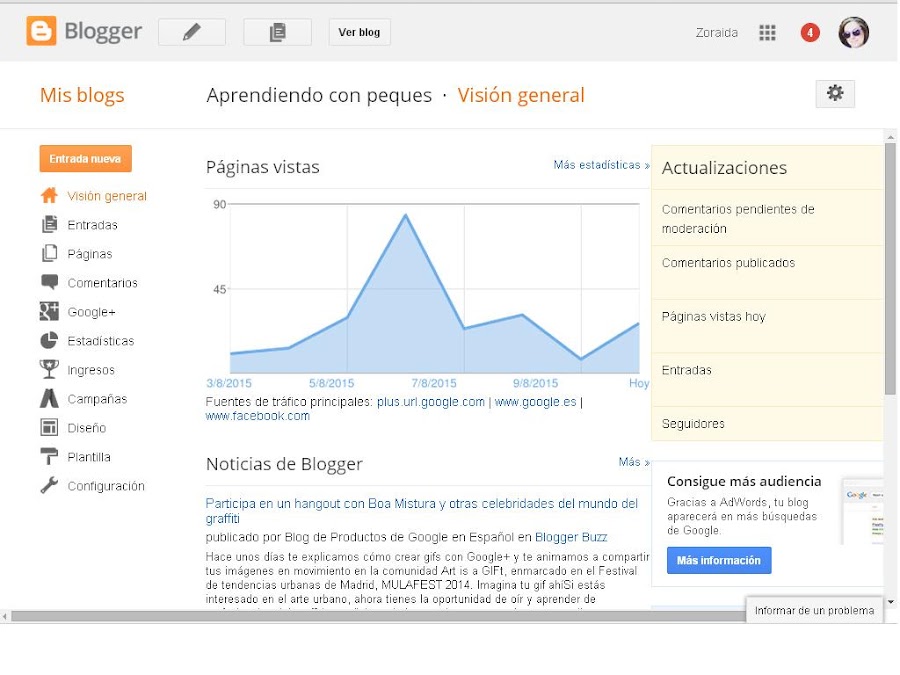Click the Entrada nueva button

[86, 158]
